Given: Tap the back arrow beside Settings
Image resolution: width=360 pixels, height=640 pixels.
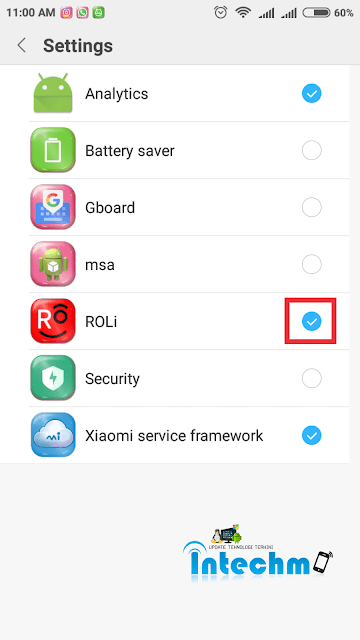Looking at the screenshot, I should point(22,45).
